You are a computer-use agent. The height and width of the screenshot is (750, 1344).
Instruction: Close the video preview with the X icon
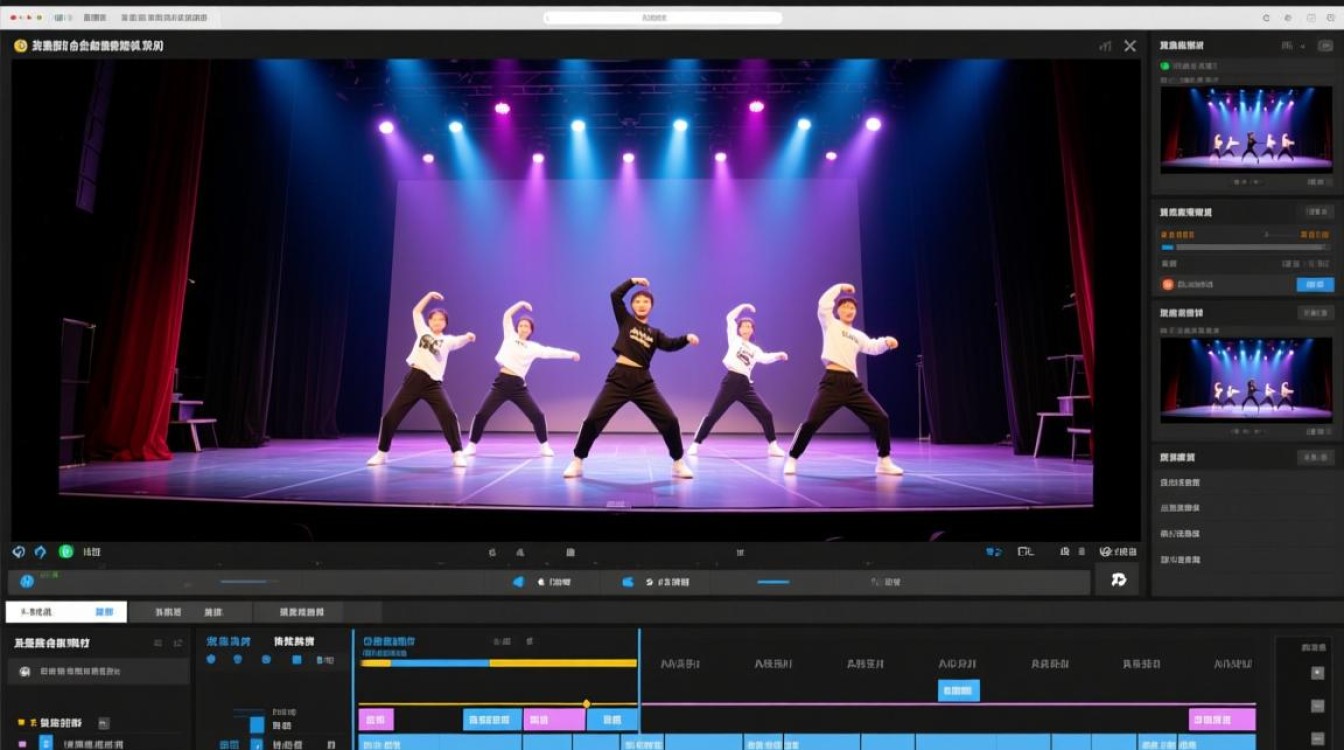(x=1130, y=46)
